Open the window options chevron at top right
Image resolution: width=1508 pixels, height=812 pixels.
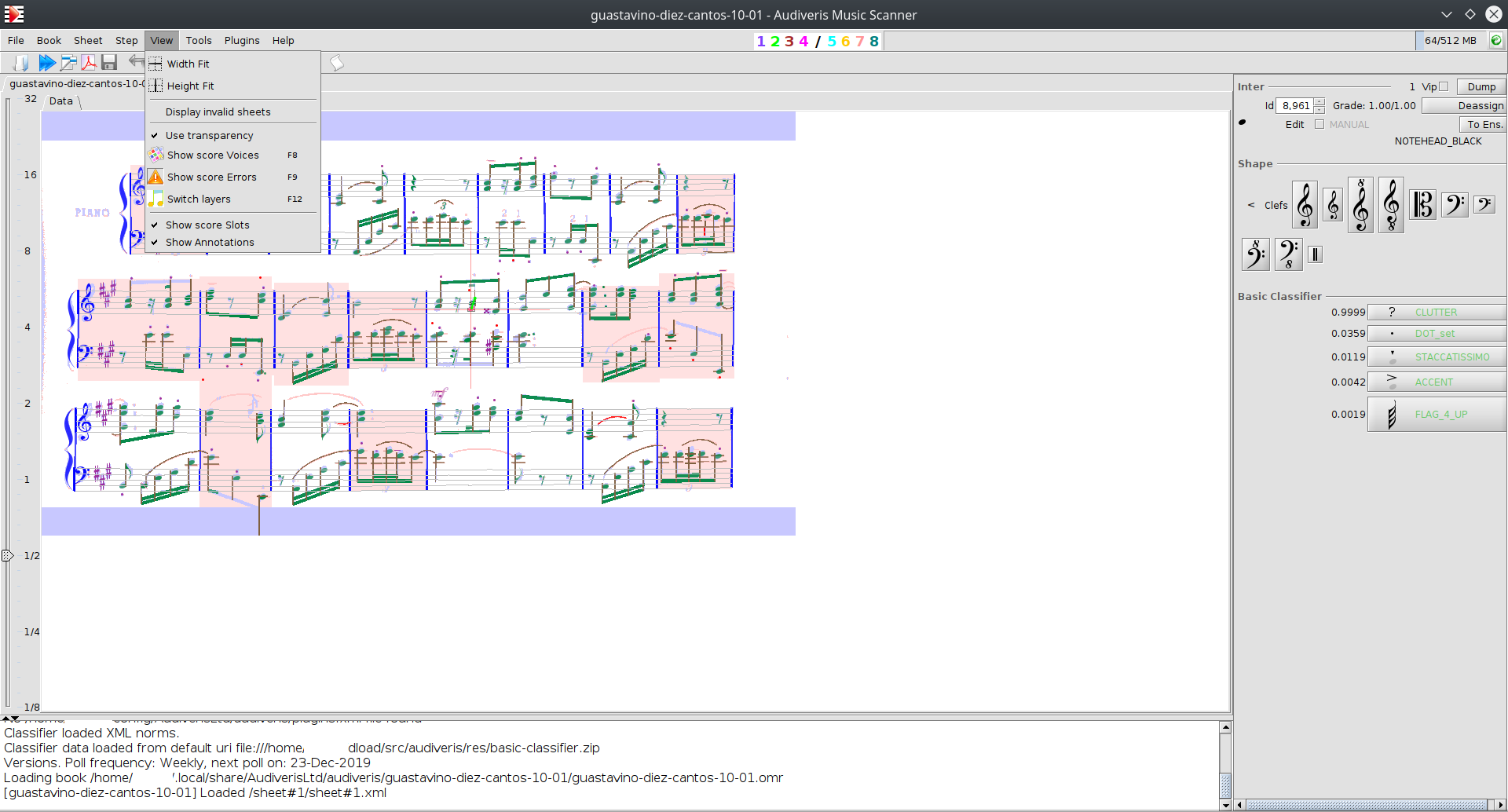[x=1448, y=14]
